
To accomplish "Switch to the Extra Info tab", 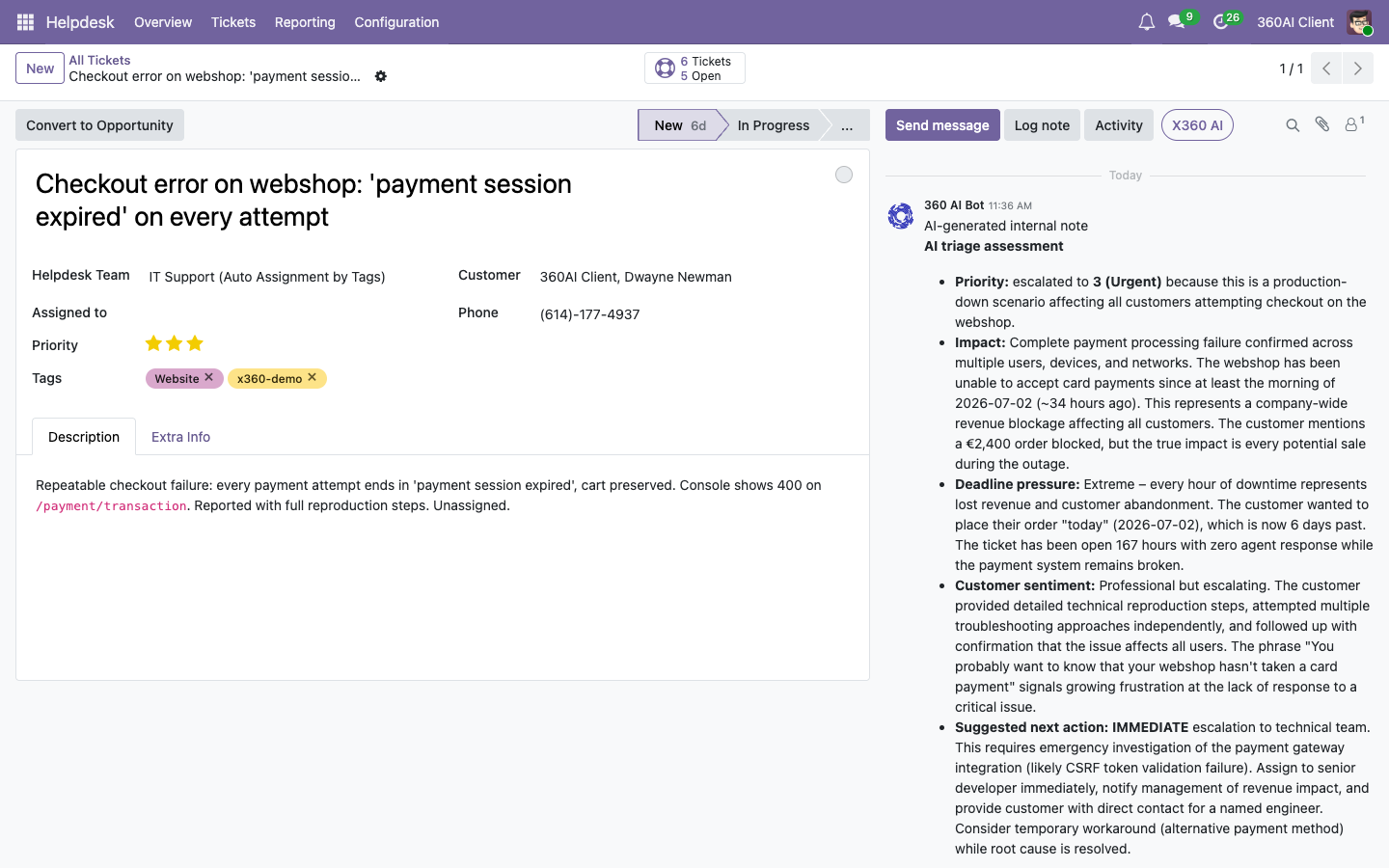I will click(180, 437).
